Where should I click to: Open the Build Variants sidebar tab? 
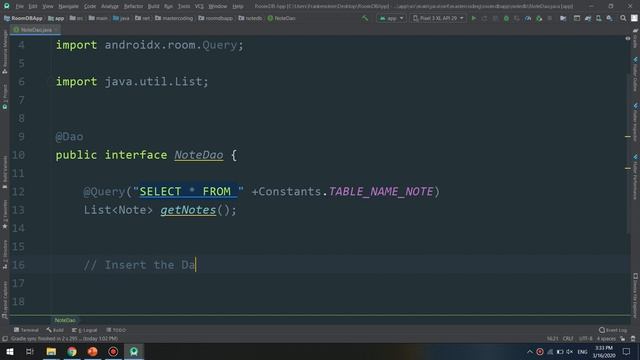point(5,172)
